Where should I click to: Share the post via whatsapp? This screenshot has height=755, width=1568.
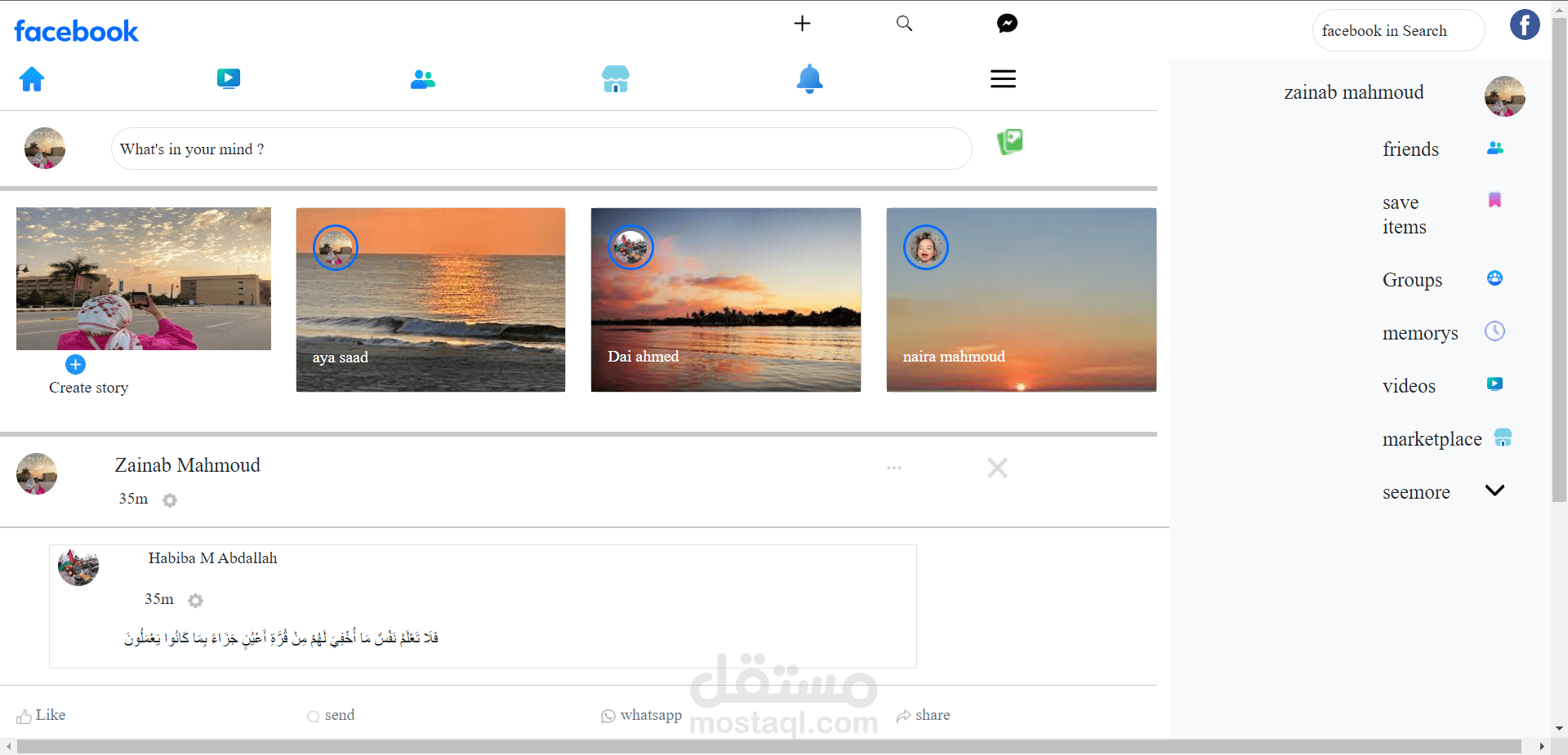[641, 715]
